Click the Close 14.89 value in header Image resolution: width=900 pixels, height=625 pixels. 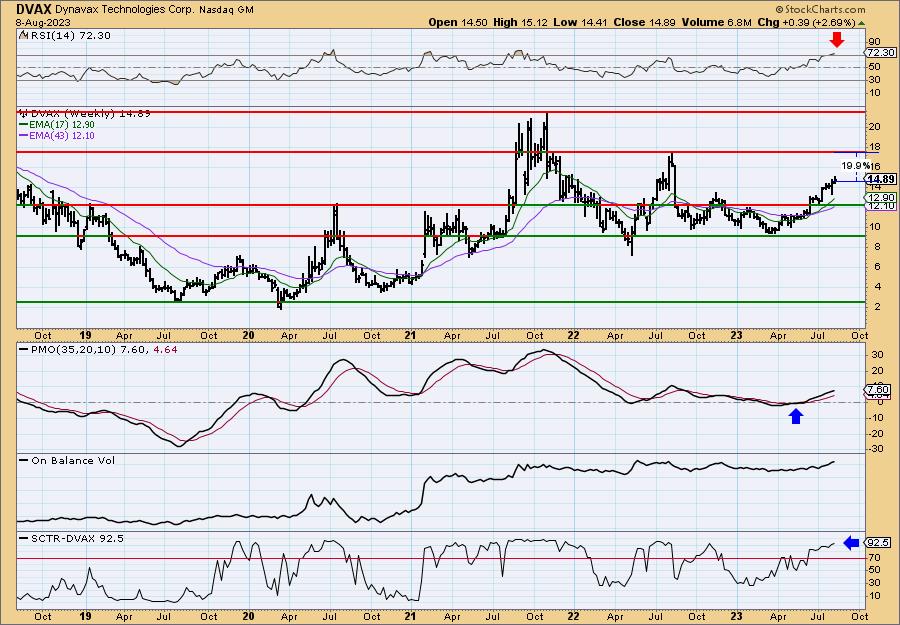click(x=645, y=22)
